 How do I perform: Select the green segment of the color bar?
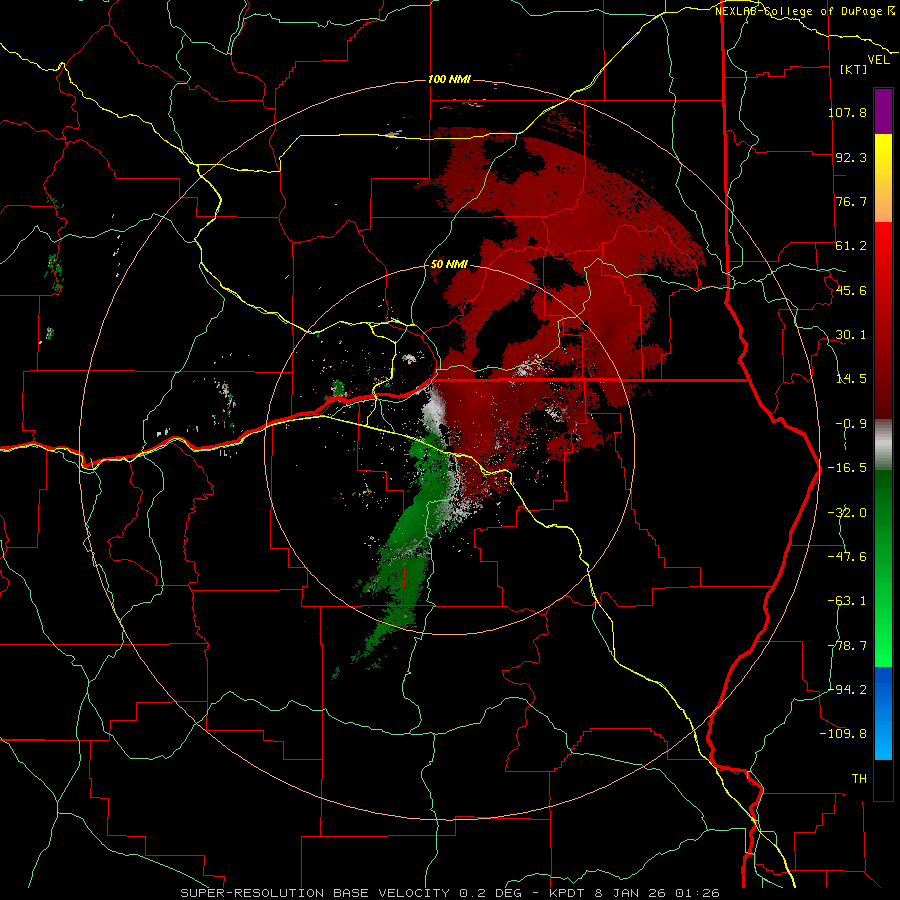click(883, 568)
